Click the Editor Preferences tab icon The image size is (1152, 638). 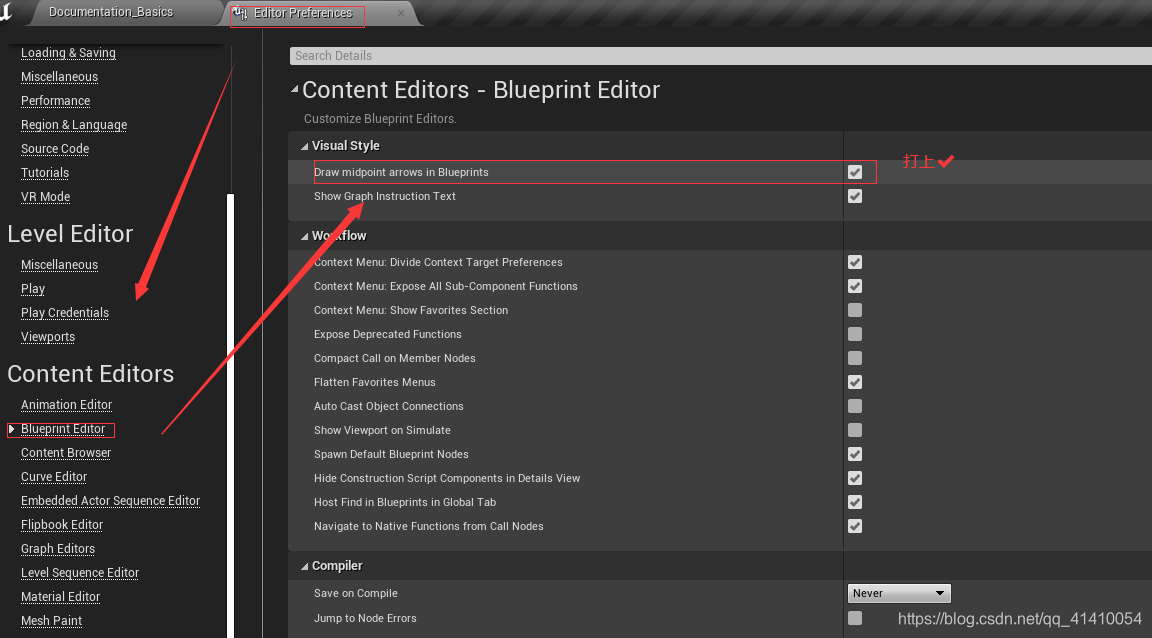[x=240, y=13]
